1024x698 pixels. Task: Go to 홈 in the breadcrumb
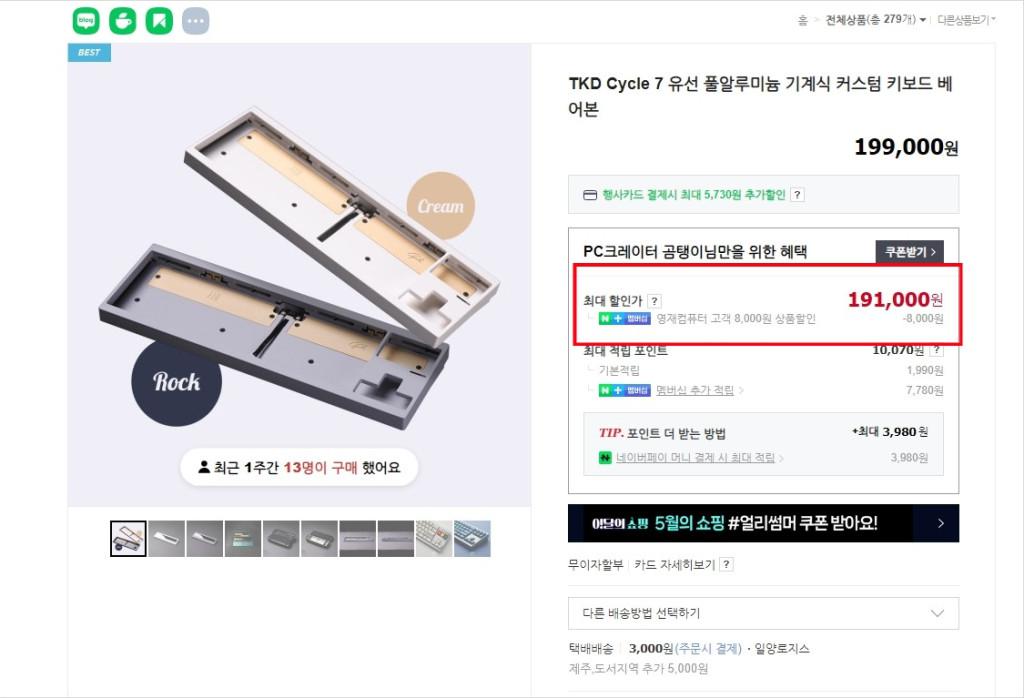pos(802,20)
